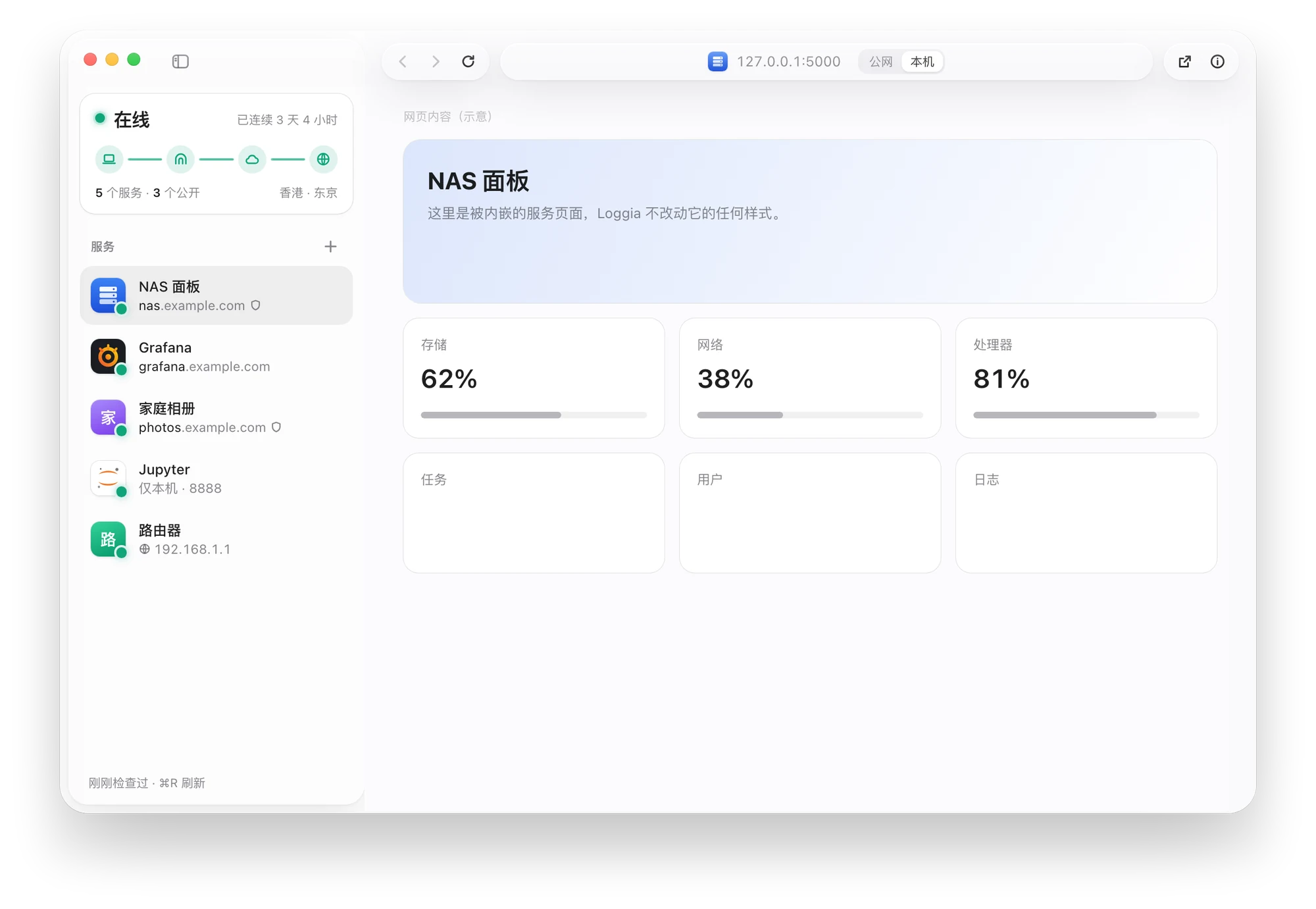1316x909 pixels.
Task: Add a new service with plus icon
Action: click(330, 246)
